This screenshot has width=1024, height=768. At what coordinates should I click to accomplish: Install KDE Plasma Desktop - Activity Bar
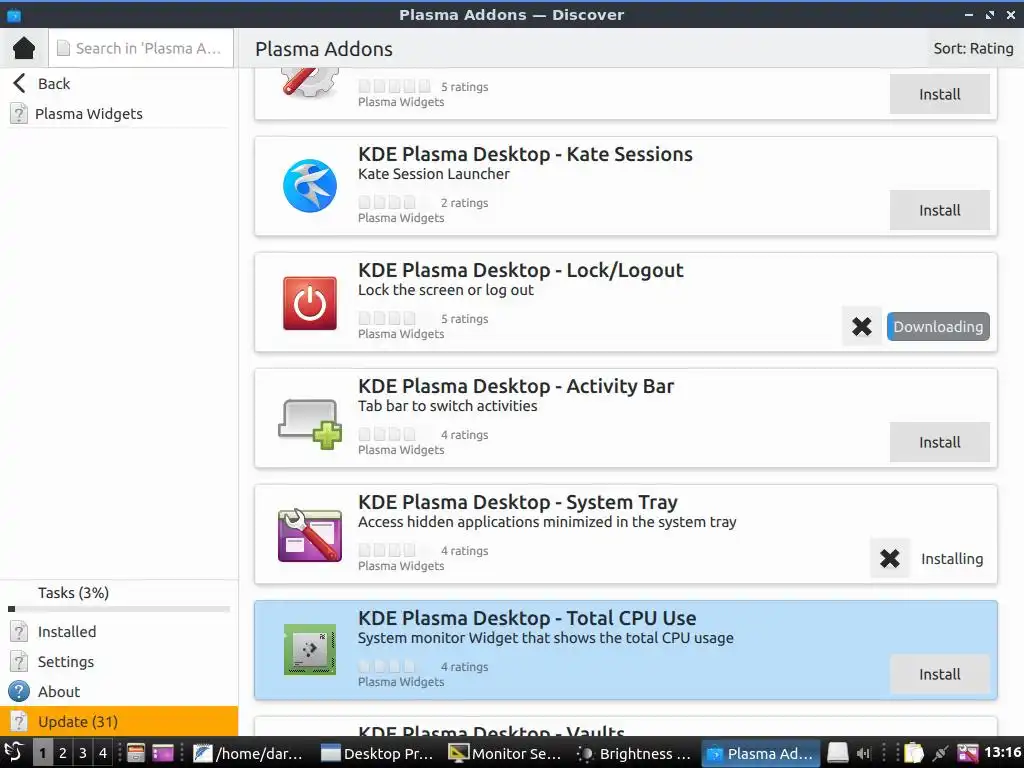click(x=939, y=442)
